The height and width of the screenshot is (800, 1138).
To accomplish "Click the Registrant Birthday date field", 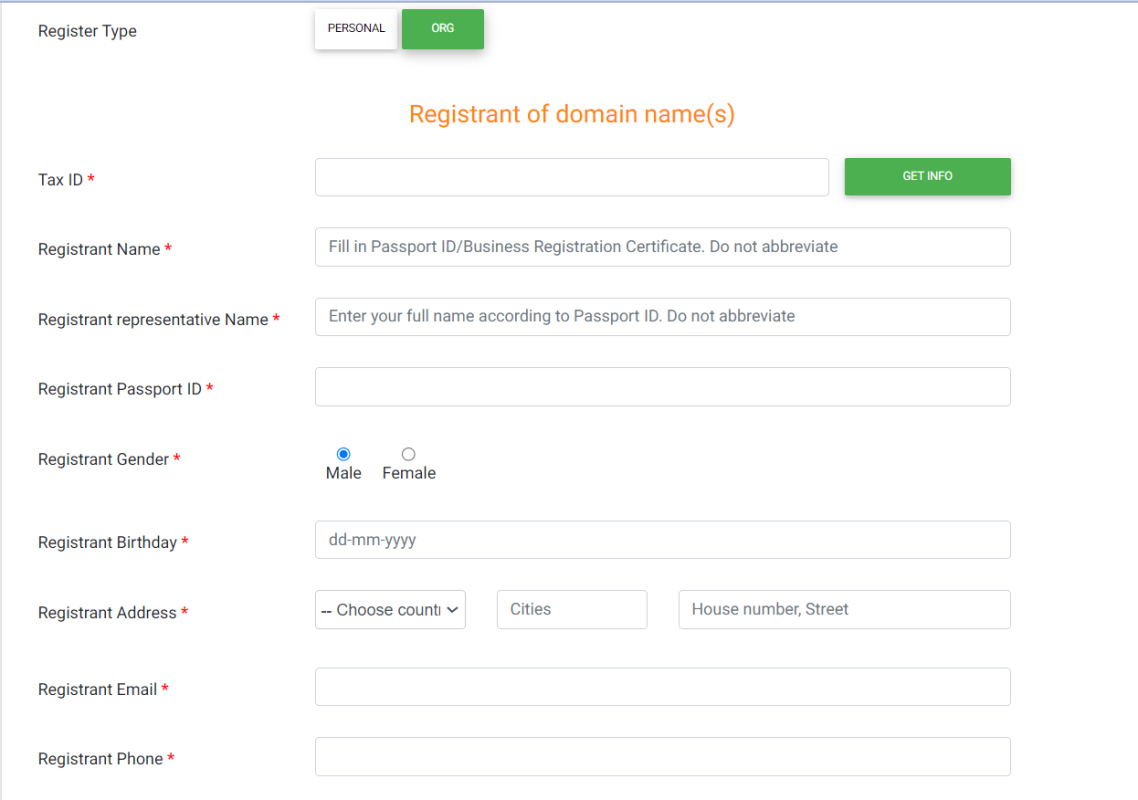I will pos(662,539).
